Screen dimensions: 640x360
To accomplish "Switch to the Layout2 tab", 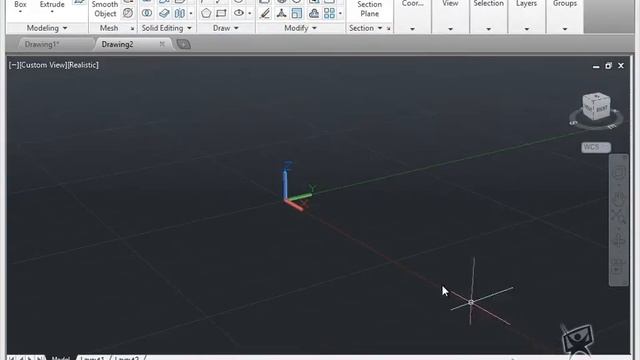I will [x=127, y=358].
